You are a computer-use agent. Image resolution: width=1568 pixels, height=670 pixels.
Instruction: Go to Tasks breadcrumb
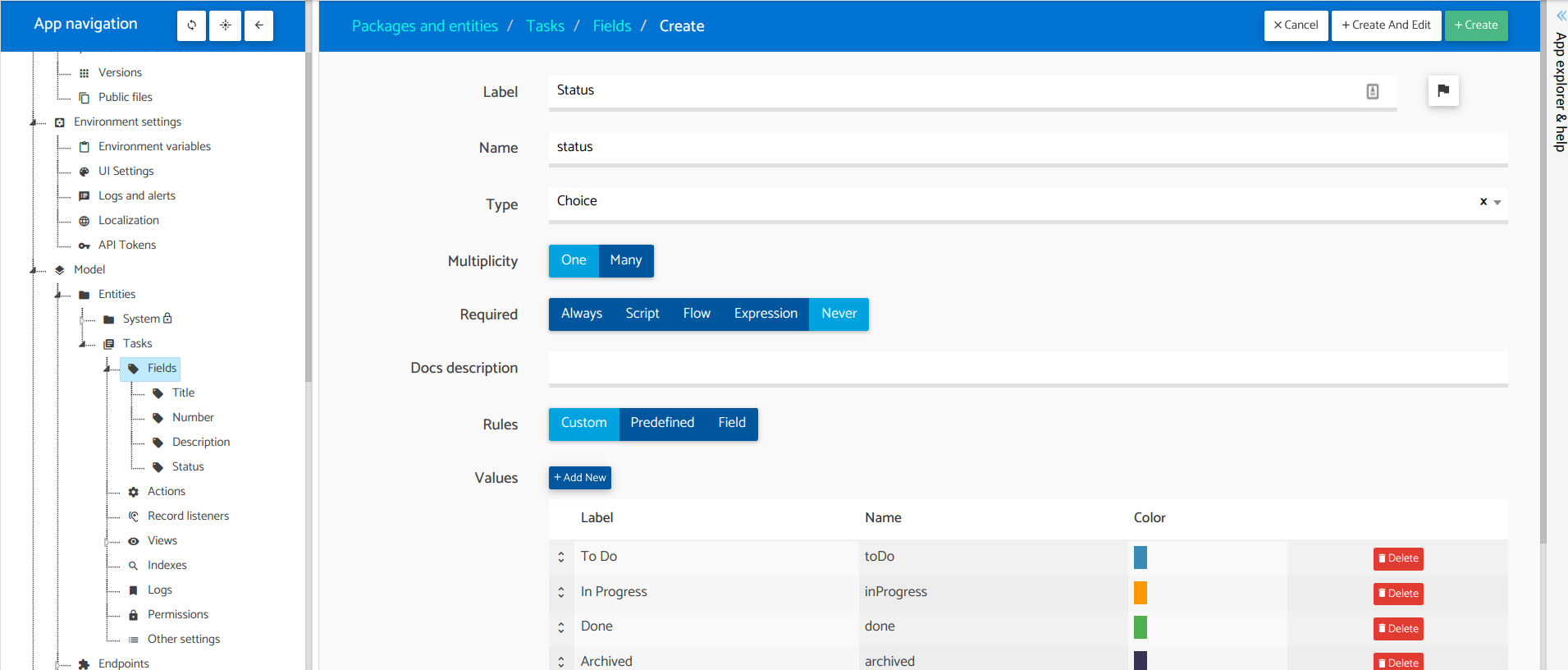click(546, 26)
